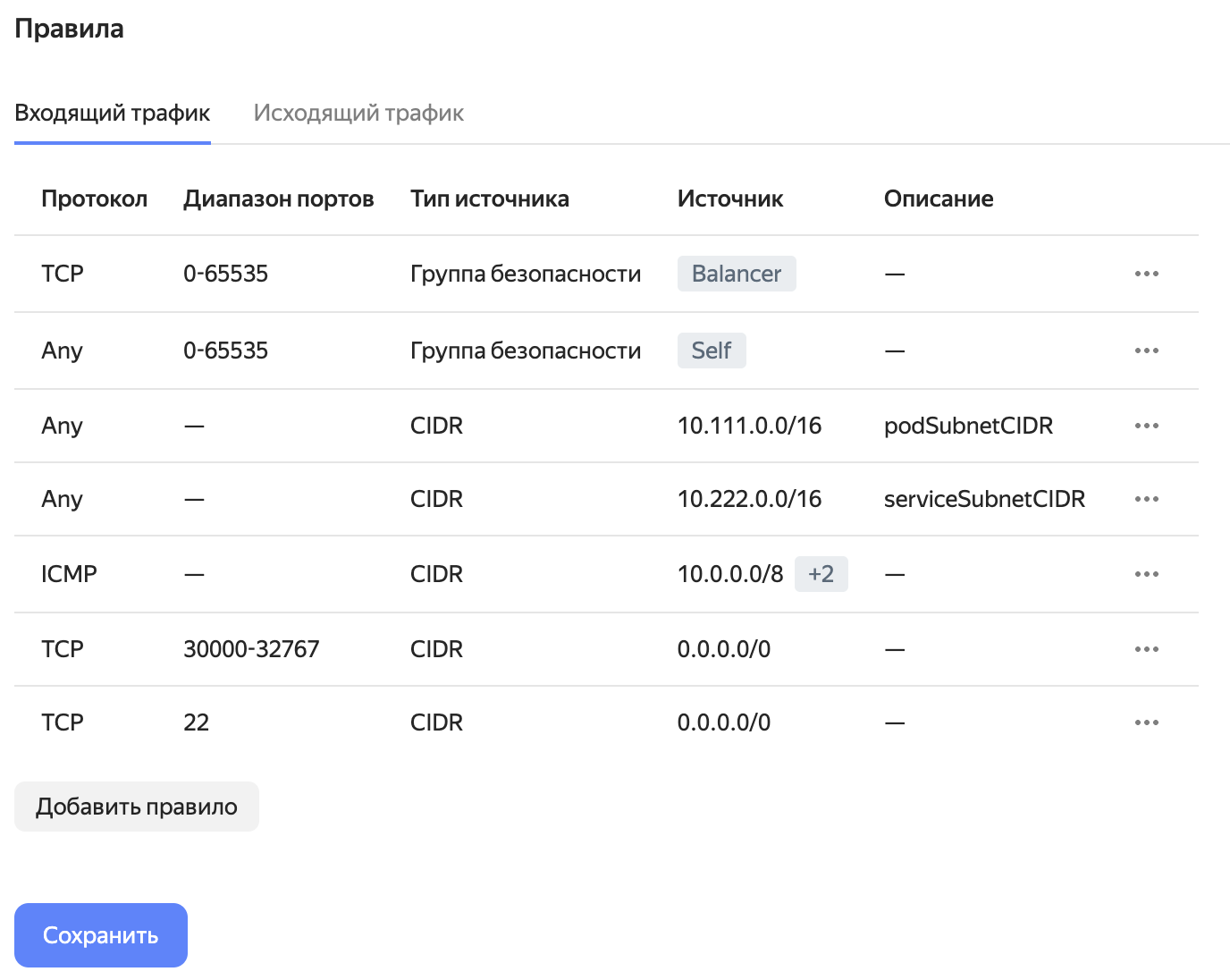
Task: Open the actions menu for the podSubnetCIDR rule
Action: [1146, 426]
